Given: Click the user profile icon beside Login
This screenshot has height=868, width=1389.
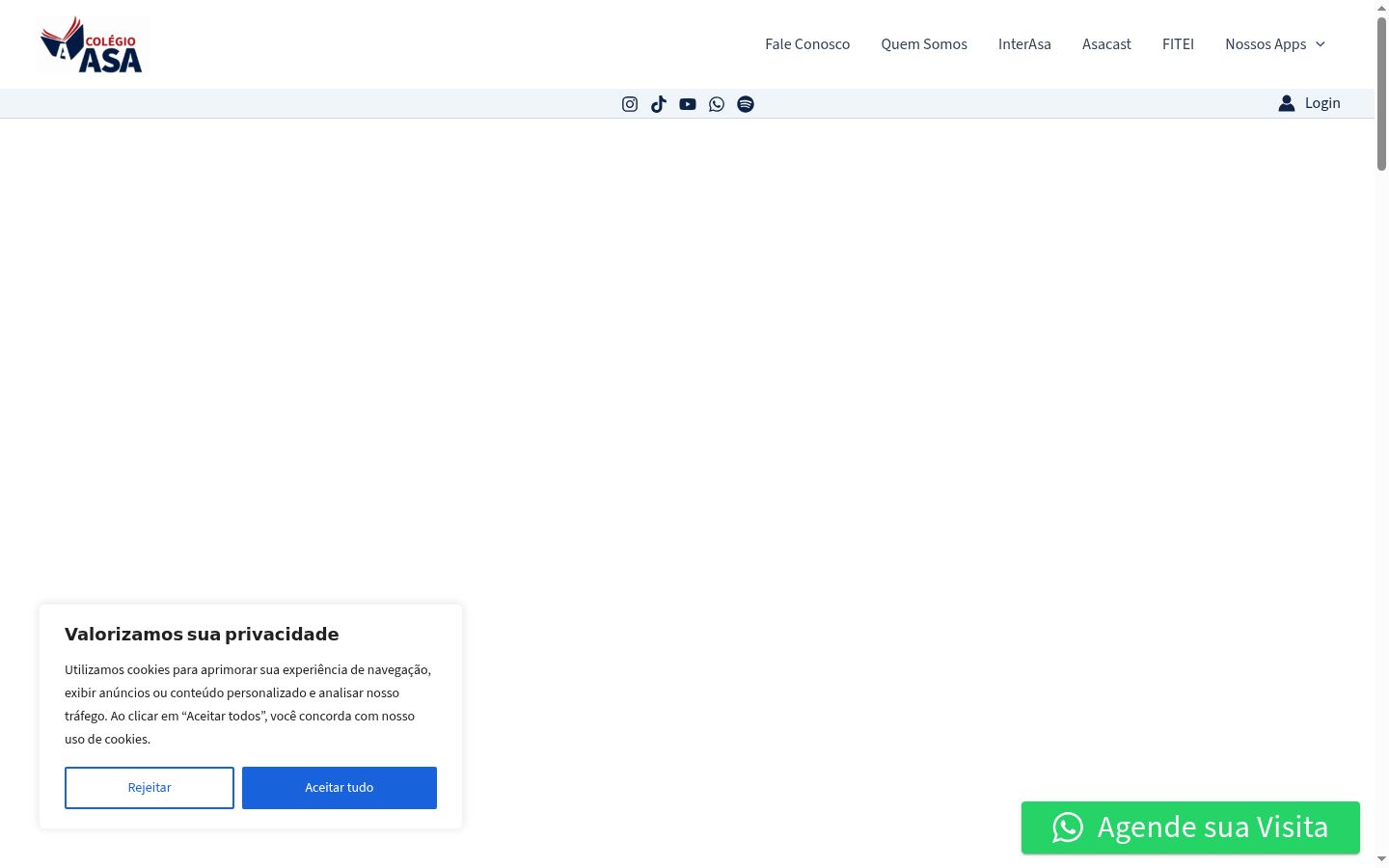Looking at the screenshot, I should click(x=1287, y=103).
